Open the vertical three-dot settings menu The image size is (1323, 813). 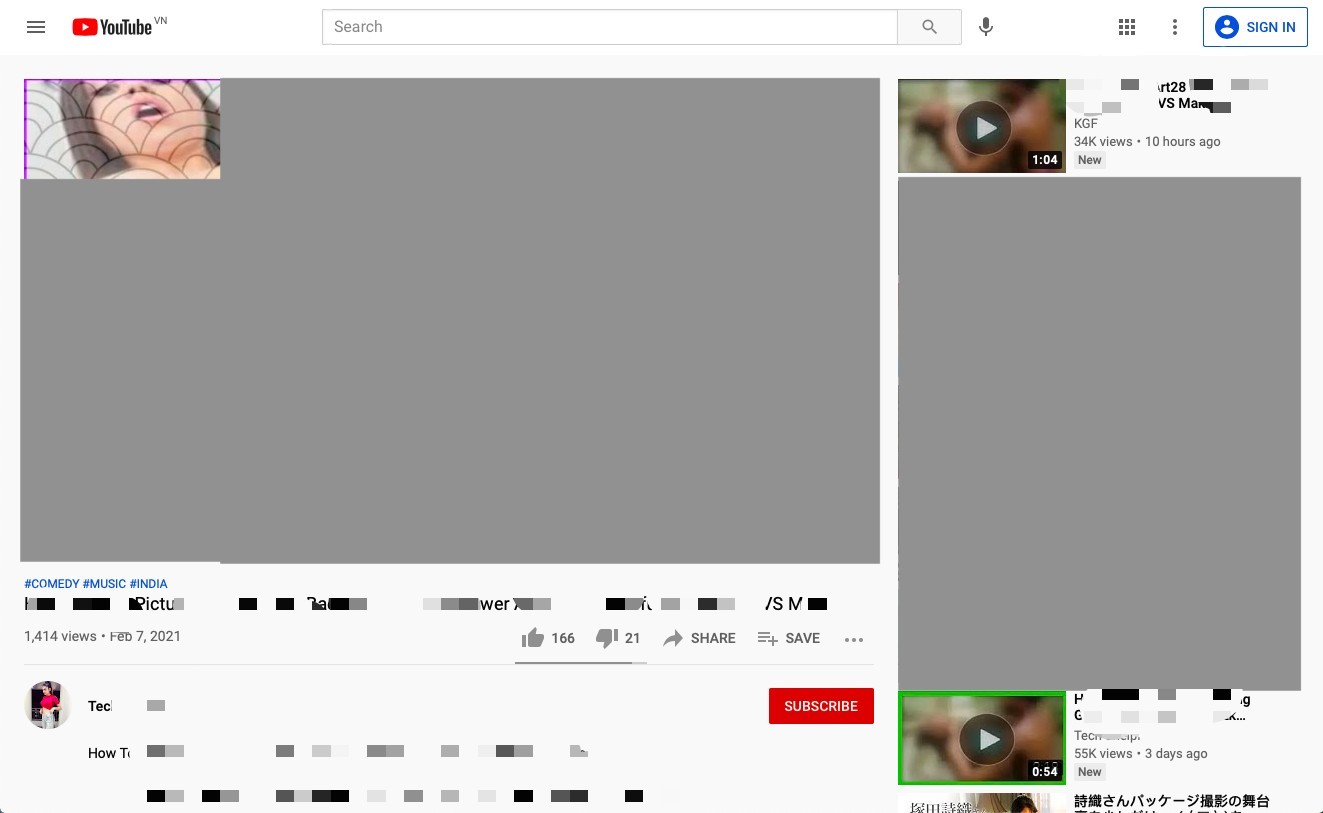[1175, 27]
